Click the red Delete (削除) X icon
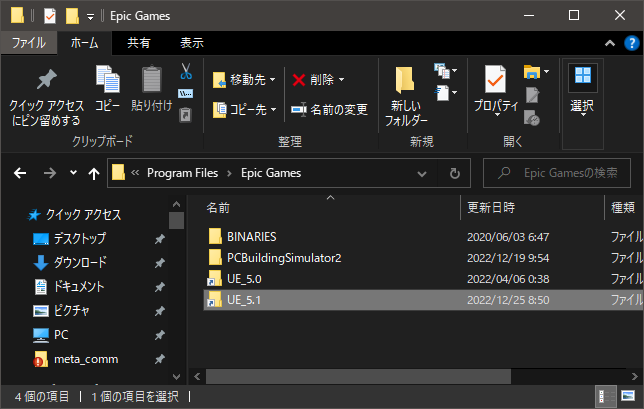 click(x=299, y=80)
